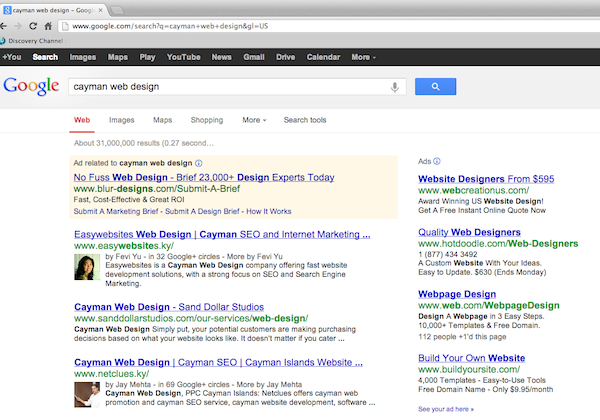Screen dimensions: 600x420
Task: Open Maps in the black bar
Action: [x=117, y=57]
